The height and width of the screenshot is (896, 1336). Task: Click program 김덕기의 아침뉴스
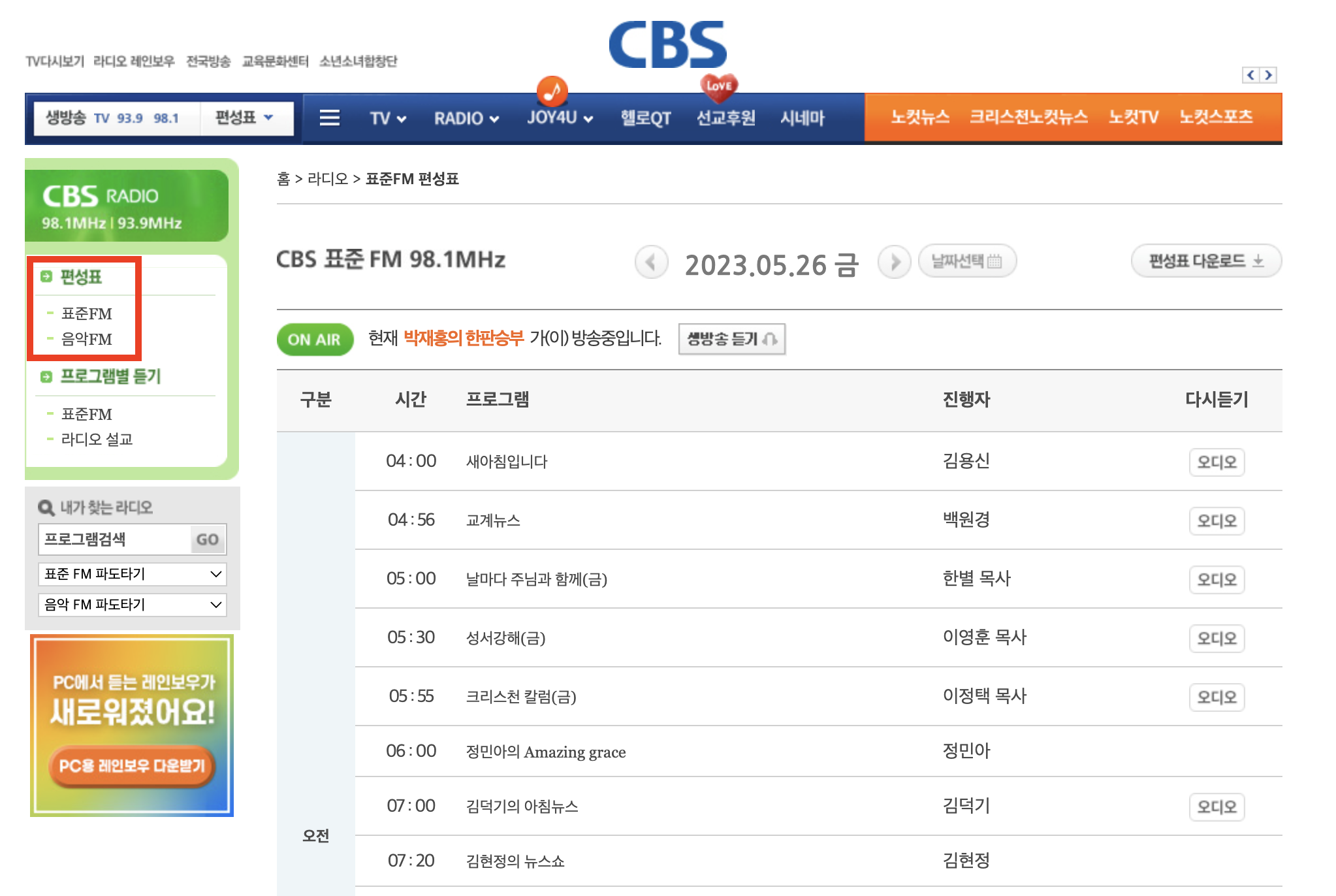pos(522,807)
